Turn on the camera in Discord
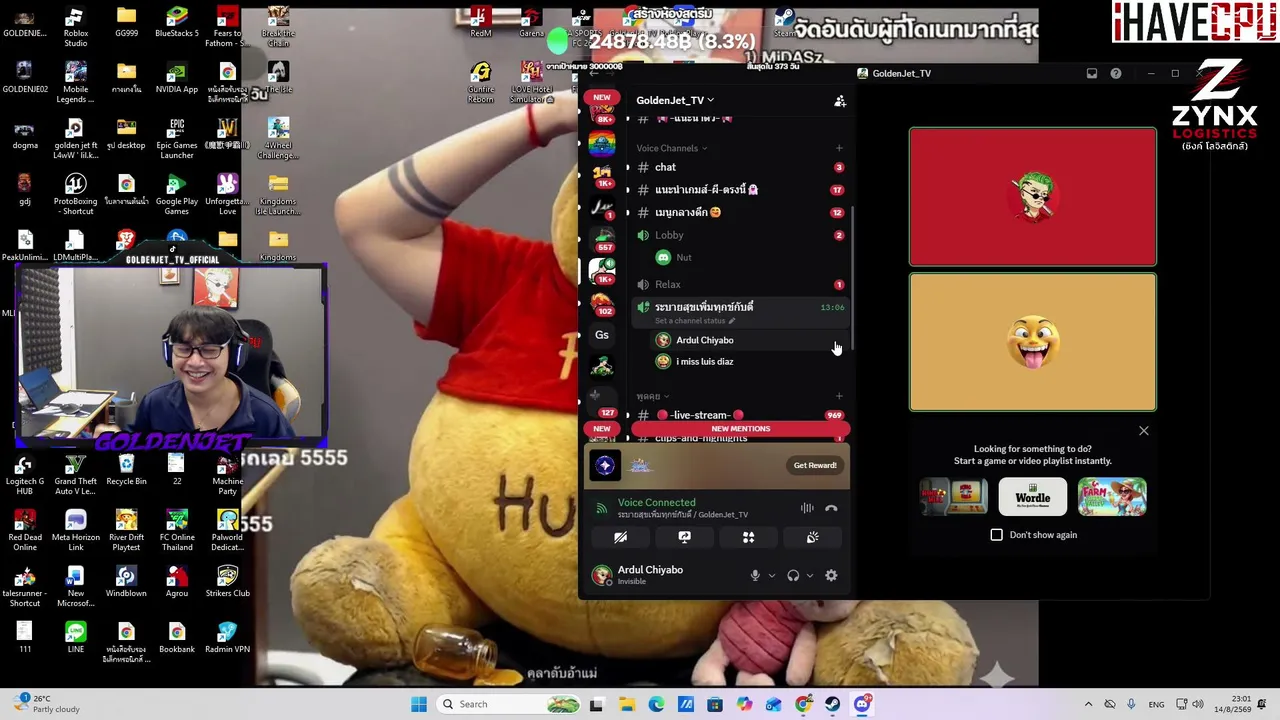The image size is (1280, 720). point(620,537)
